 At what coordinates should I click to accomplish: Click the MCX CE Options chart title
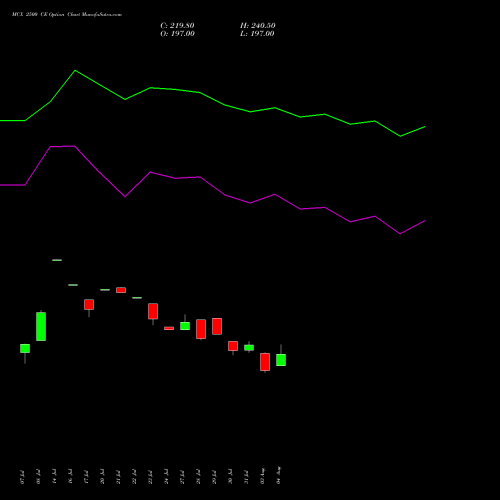tap(67, 15)
